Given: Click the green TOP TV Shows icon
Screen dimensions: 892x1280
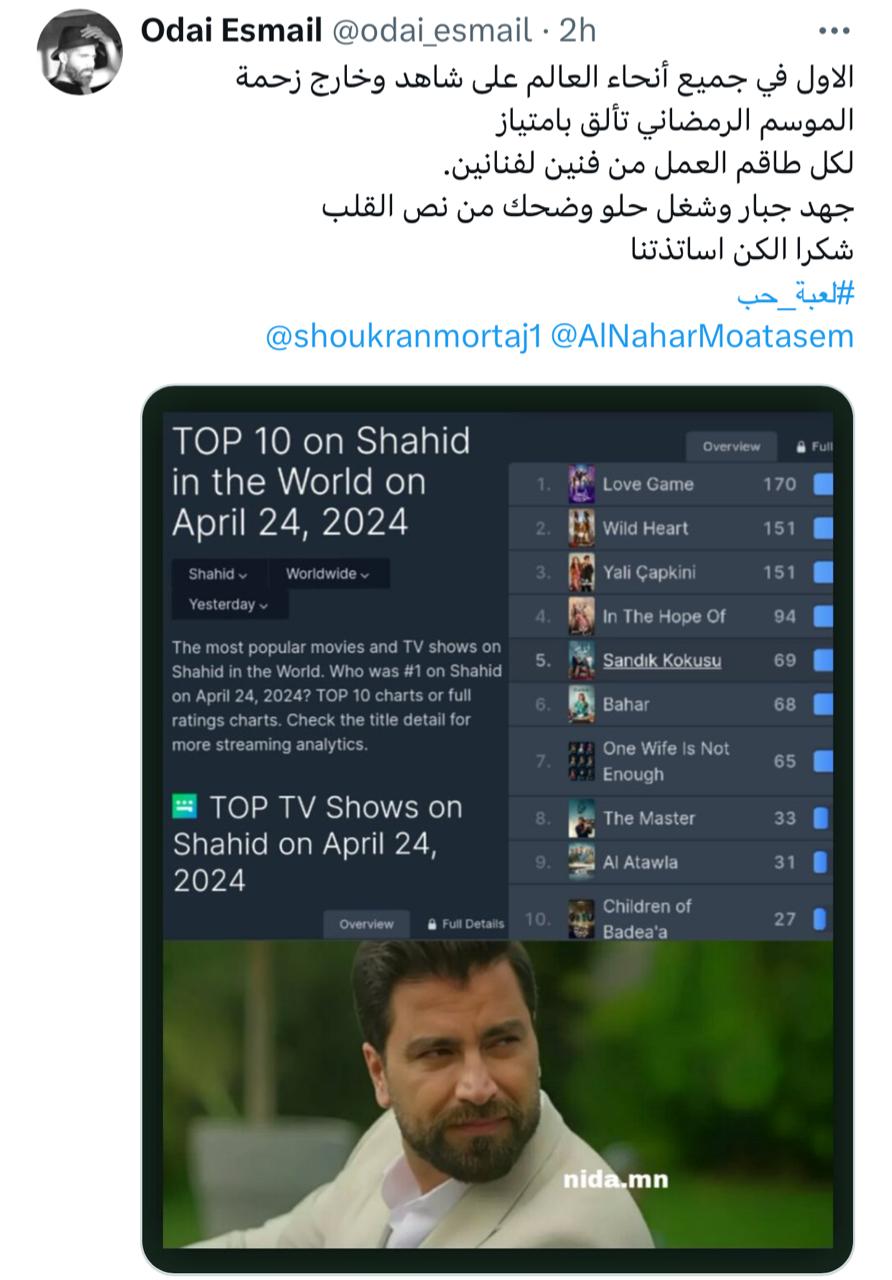Looking at the screenshot, I should 185,806.
